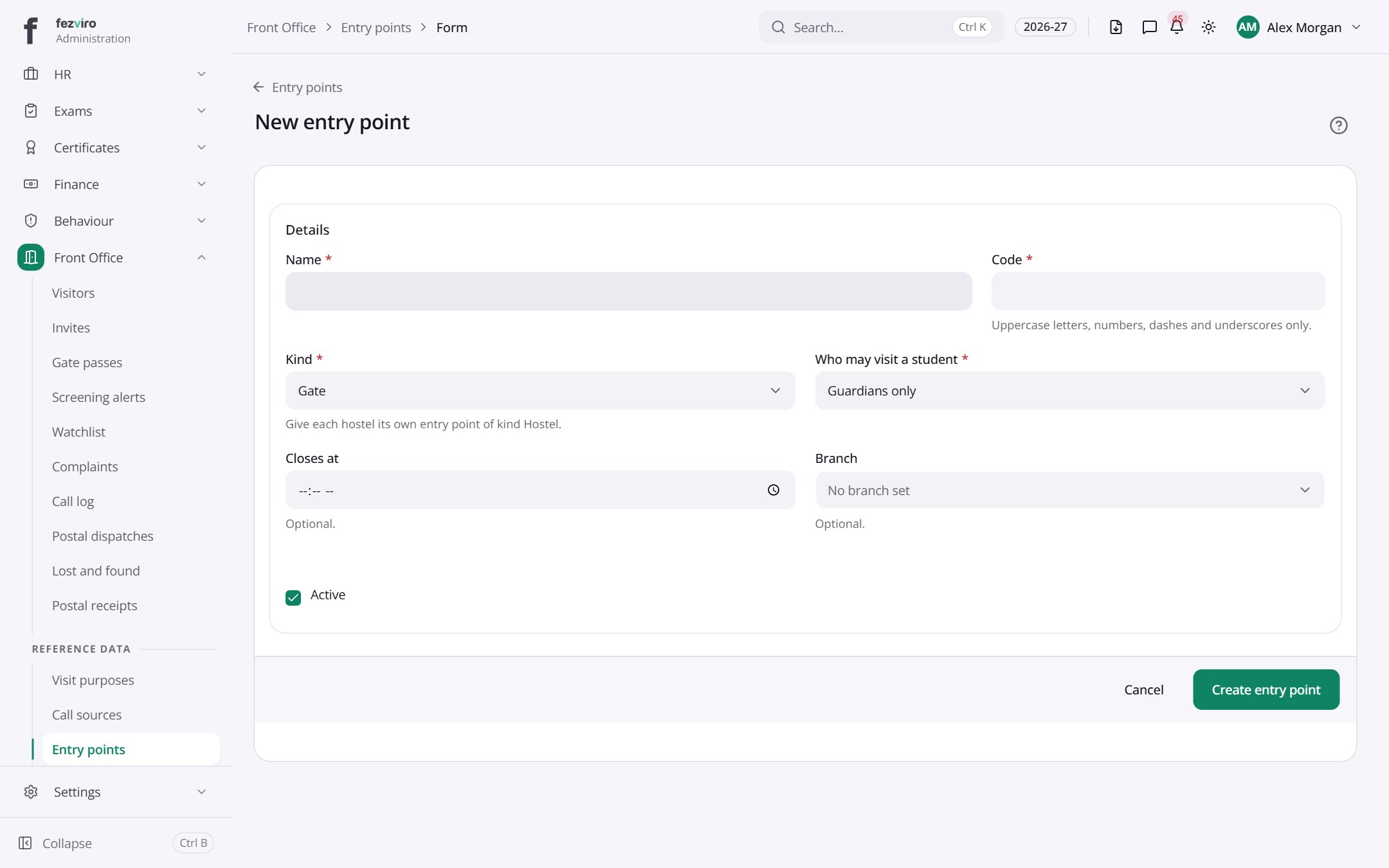The width and height of the screenshot is (1389, 868).
Task: Click the Certificates ribbon icon
Action: [x=31, y=147]
